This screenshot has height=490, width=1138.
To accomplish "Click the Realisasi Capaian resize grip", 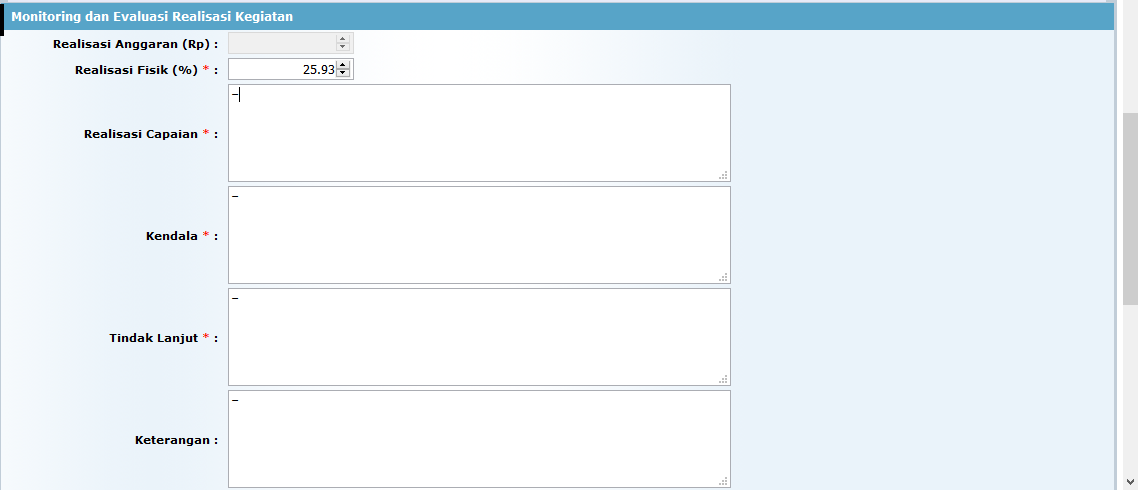I will (723, 175).
